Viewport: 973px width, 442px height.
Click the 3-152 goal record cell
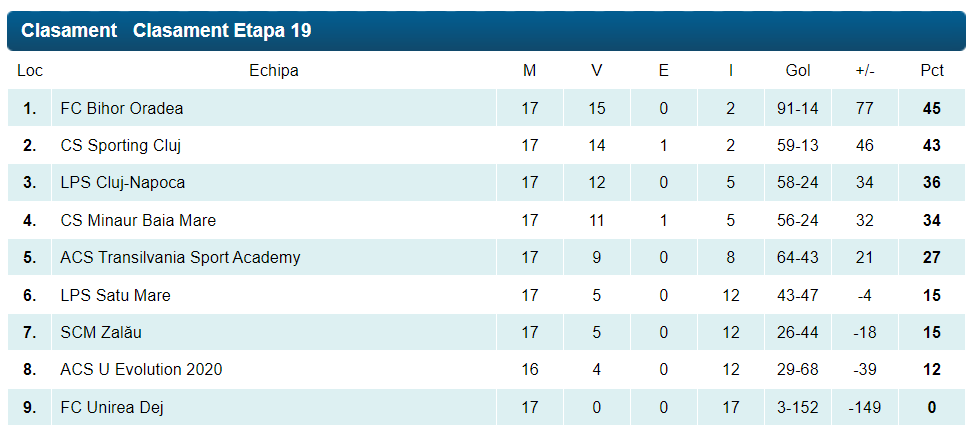[x=798, y=407]
